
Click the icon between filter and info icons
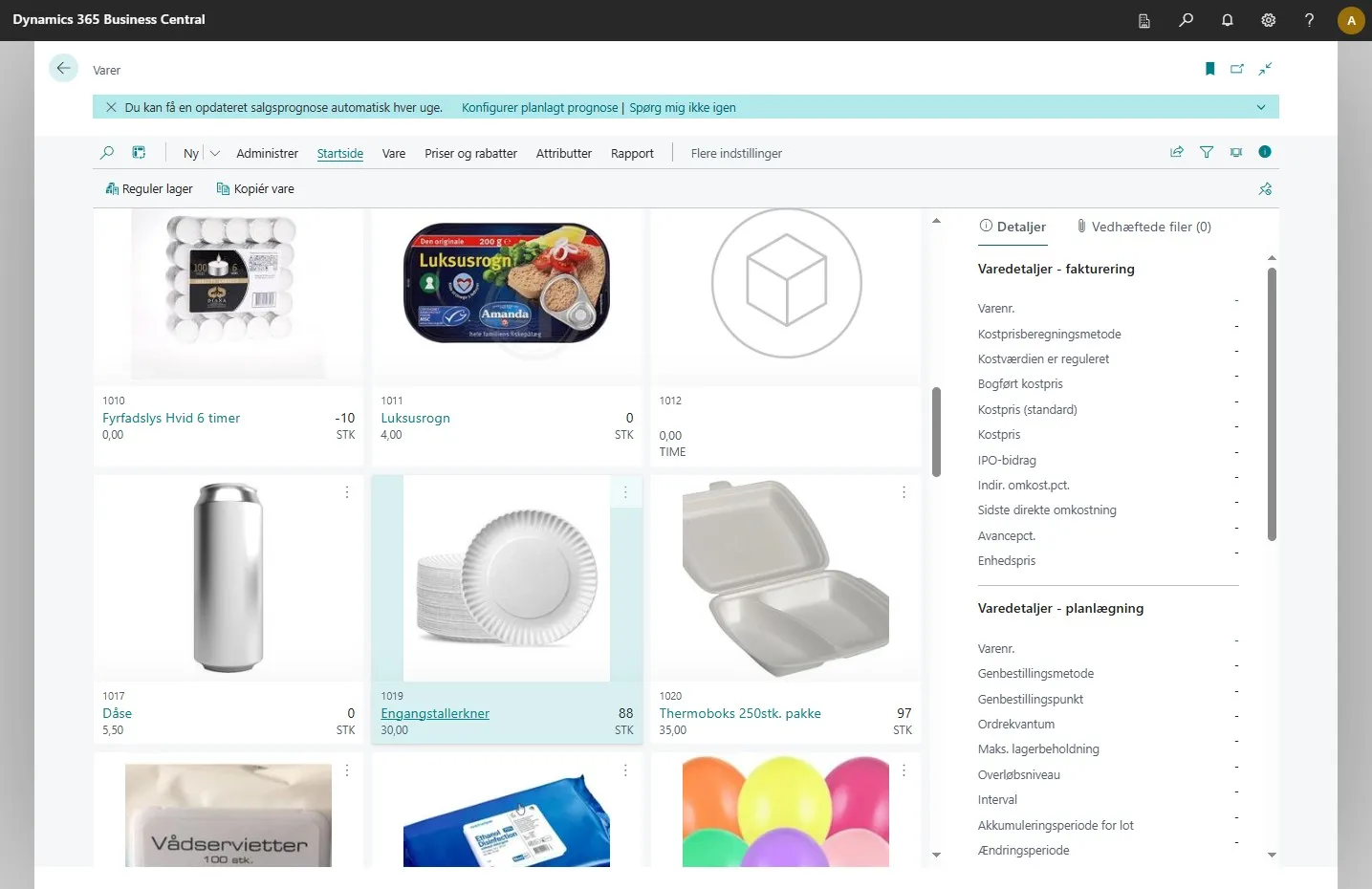coord(1236,152)
